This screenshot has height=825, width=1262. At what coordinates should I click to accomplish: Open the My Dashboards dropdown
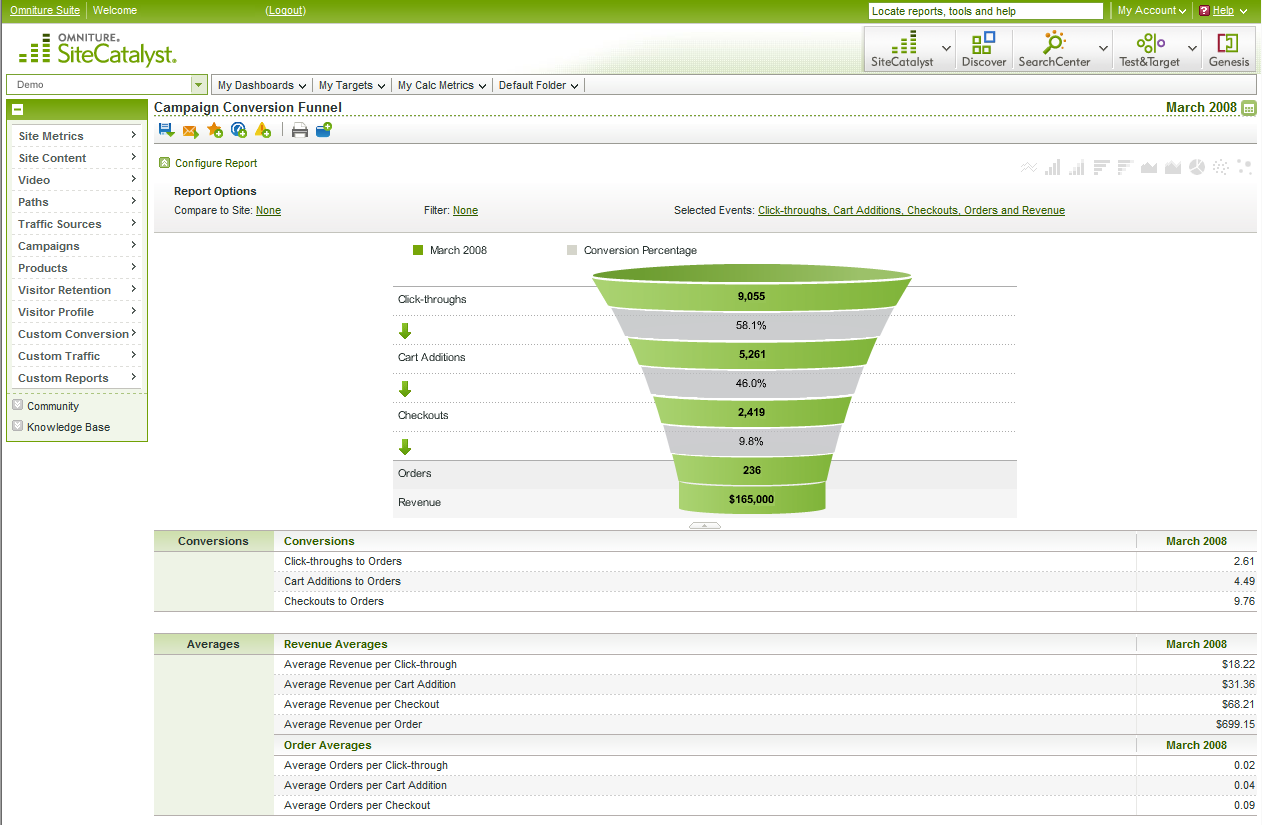(261, 85)
